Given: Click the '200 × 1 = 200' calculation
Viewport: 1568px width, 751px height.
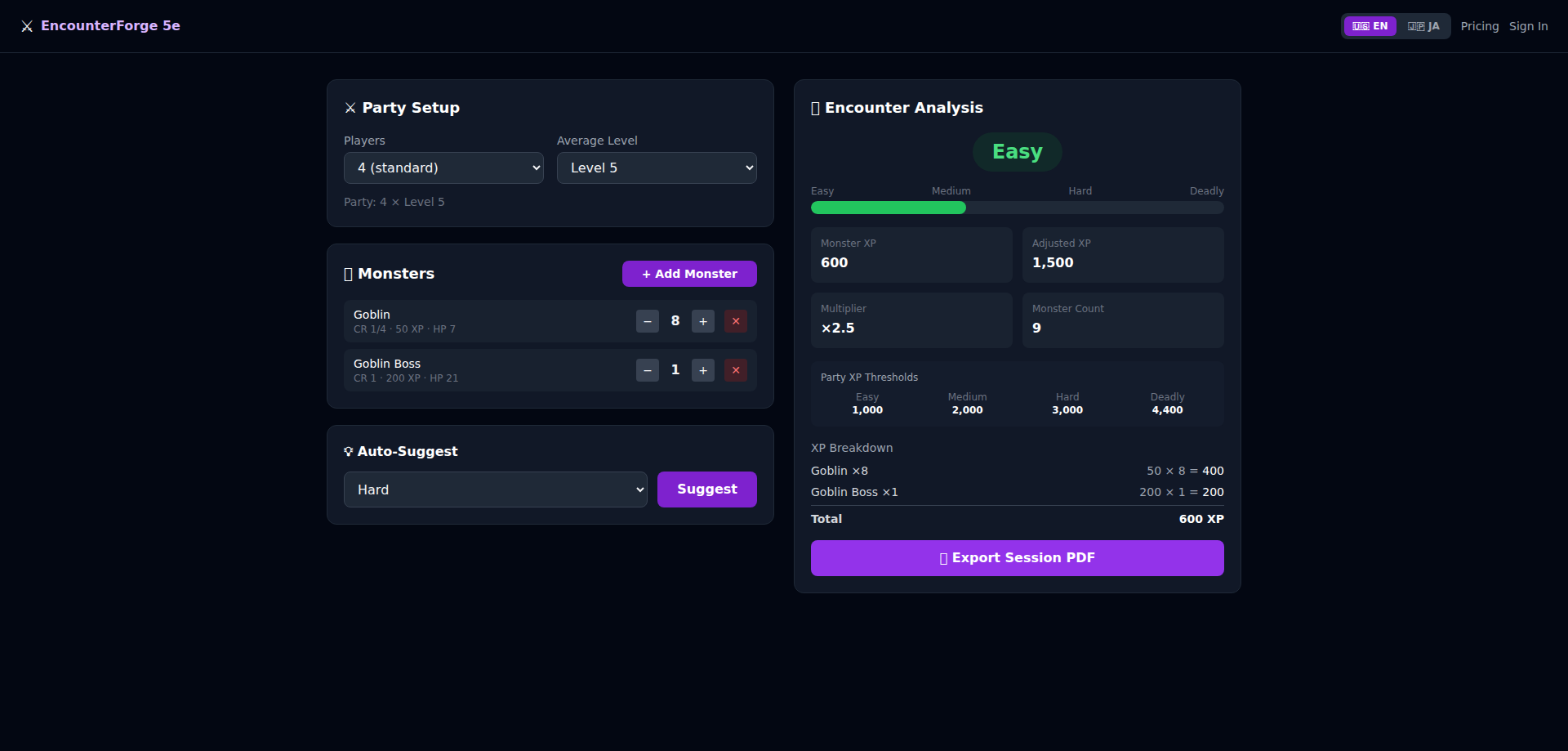Looking at the screenshot, I should click(1182, 492).
